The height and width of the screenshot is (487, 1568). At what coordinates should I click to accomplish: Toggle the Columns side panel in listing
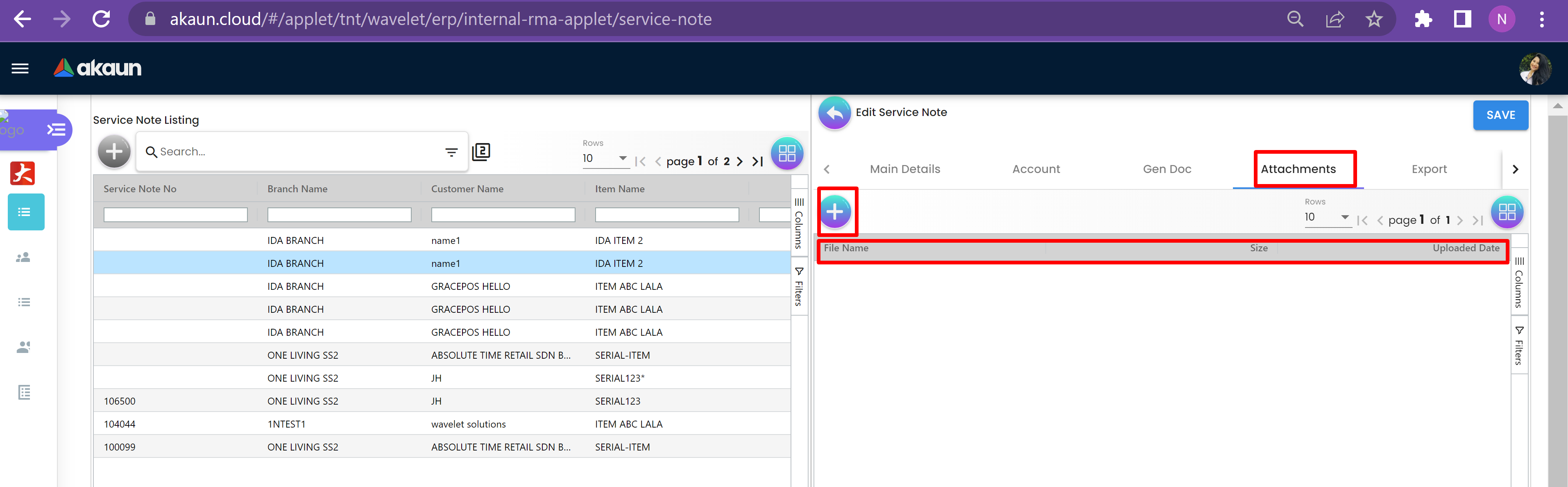pos(799,224)
